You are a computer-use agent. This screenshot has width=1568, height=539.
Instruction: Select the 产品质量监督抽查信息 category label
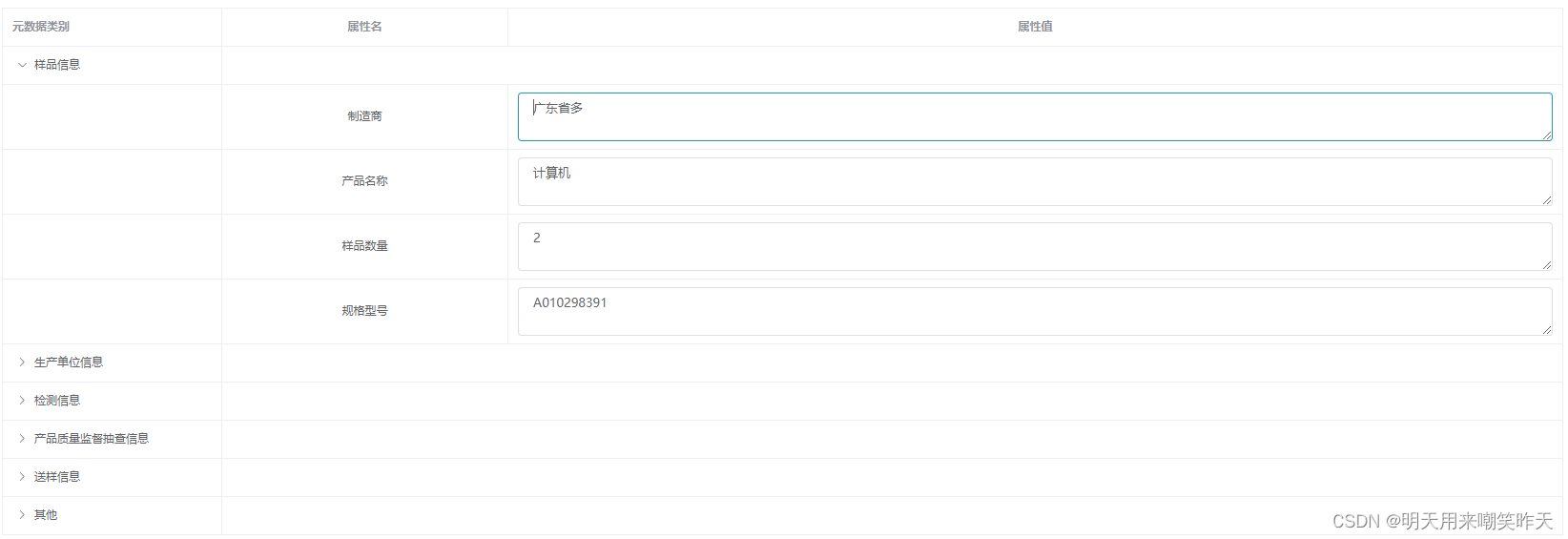[92, 439]
